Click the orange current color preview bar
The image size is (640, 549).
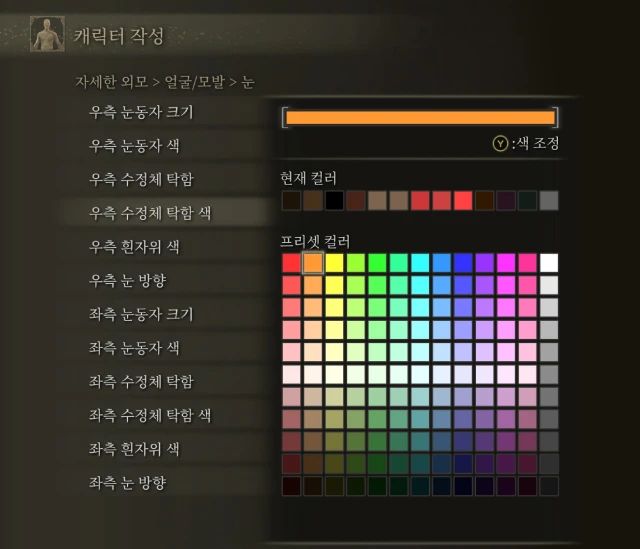click(420, 118)
